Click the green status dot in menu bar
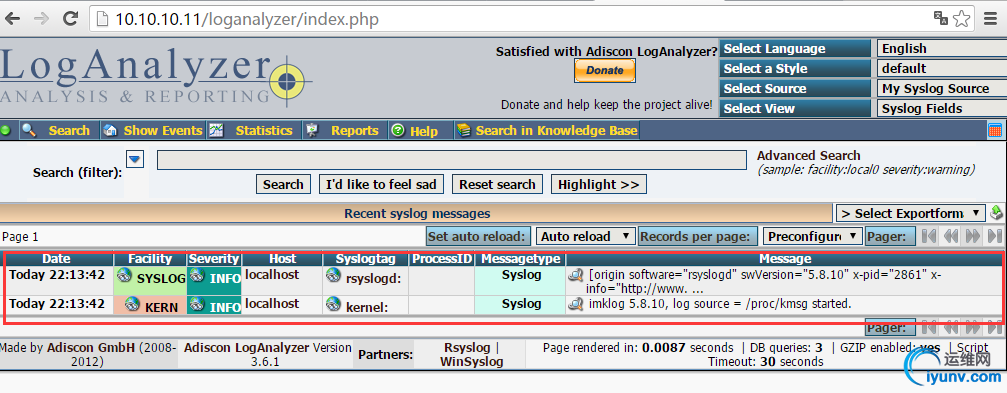 pos(6,130)
